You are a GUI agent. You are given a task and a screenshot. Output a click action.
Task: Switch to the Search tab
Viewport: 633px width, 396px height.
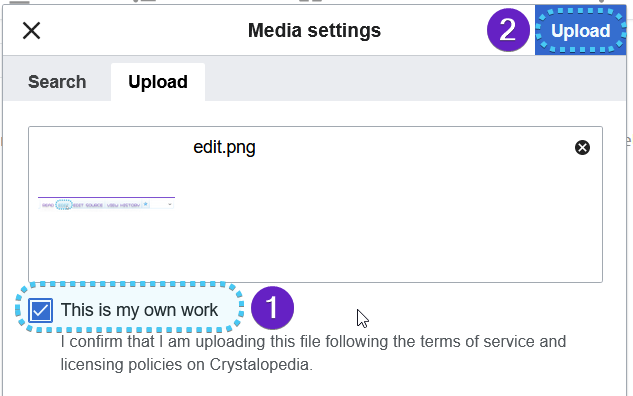[57, 82]
